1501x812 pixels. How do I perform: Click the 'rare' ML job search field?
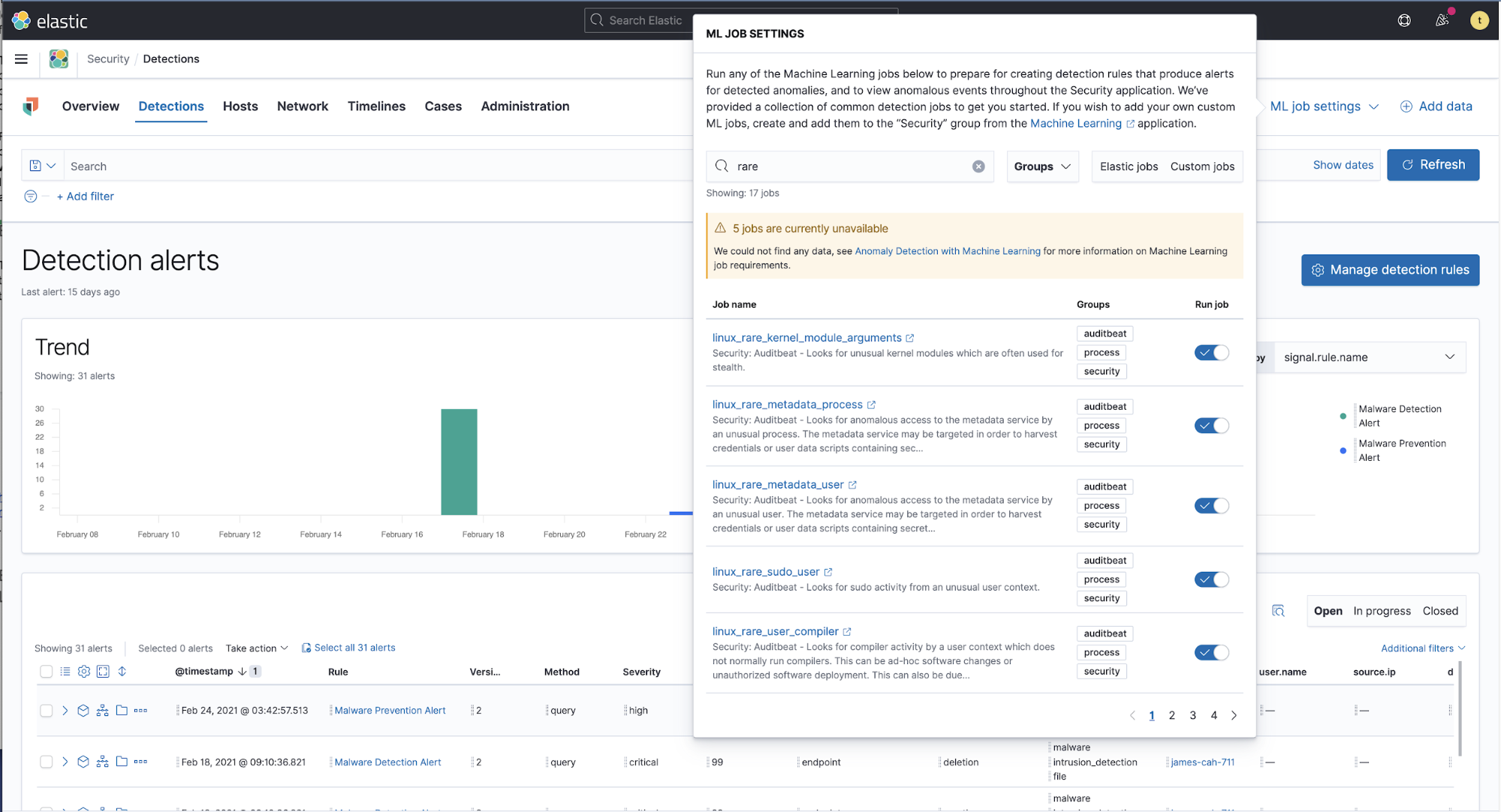(x=850, y=167)
